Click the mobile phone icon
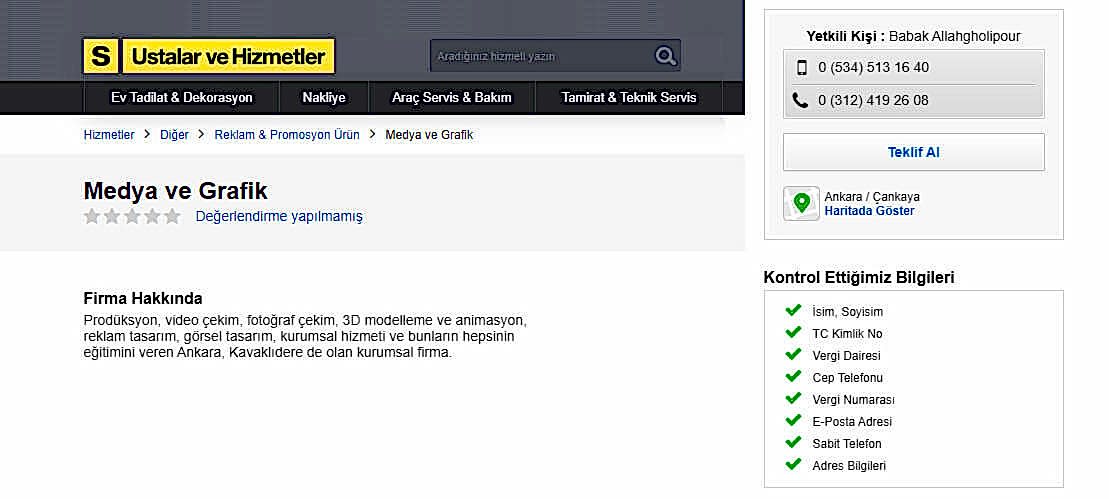Screen dimensions: 1109x499 pyautogui.click(x=801, y=68)
